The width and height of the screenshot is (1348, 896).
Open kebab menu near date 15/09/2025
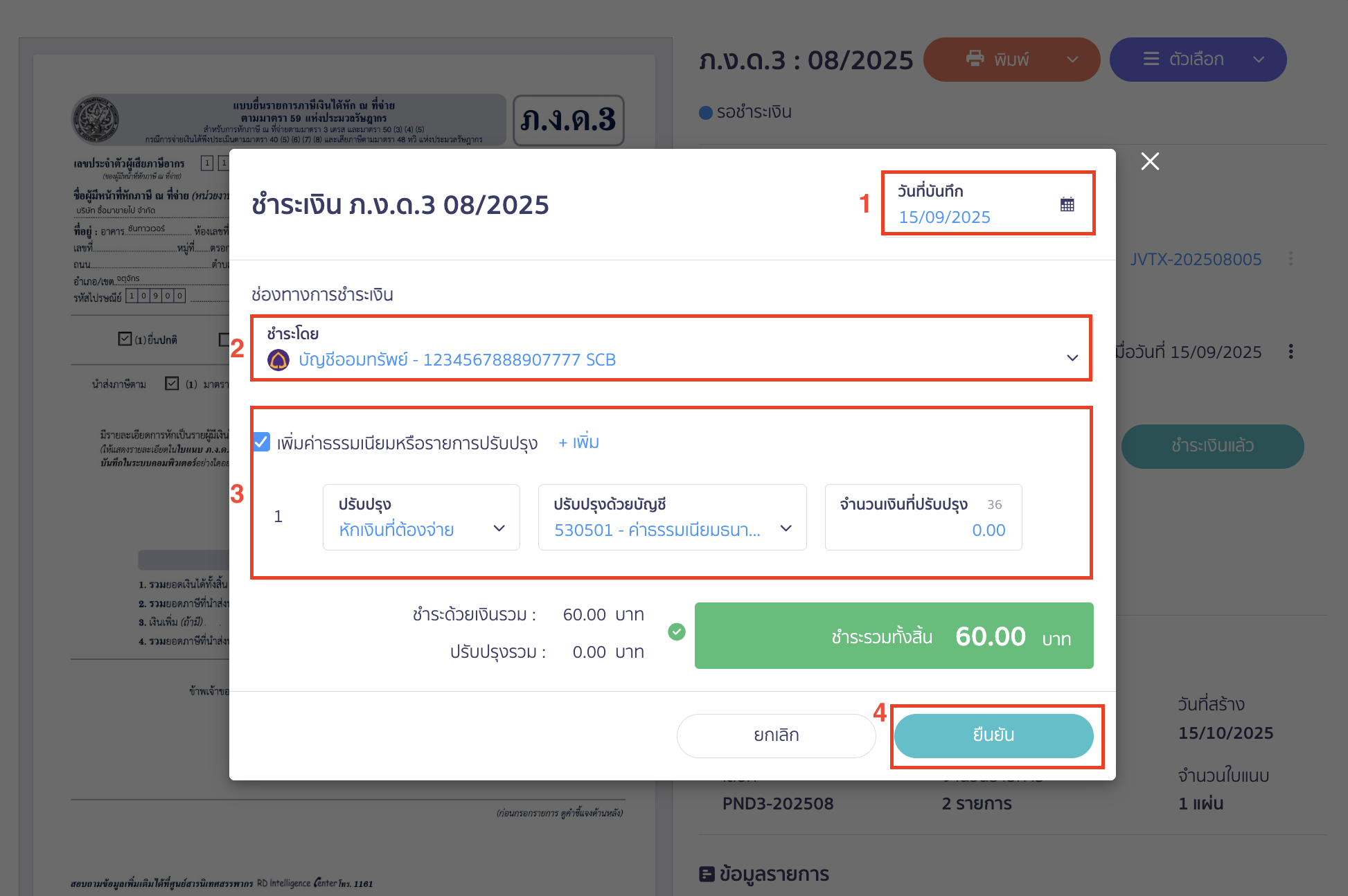(1291, 352)
